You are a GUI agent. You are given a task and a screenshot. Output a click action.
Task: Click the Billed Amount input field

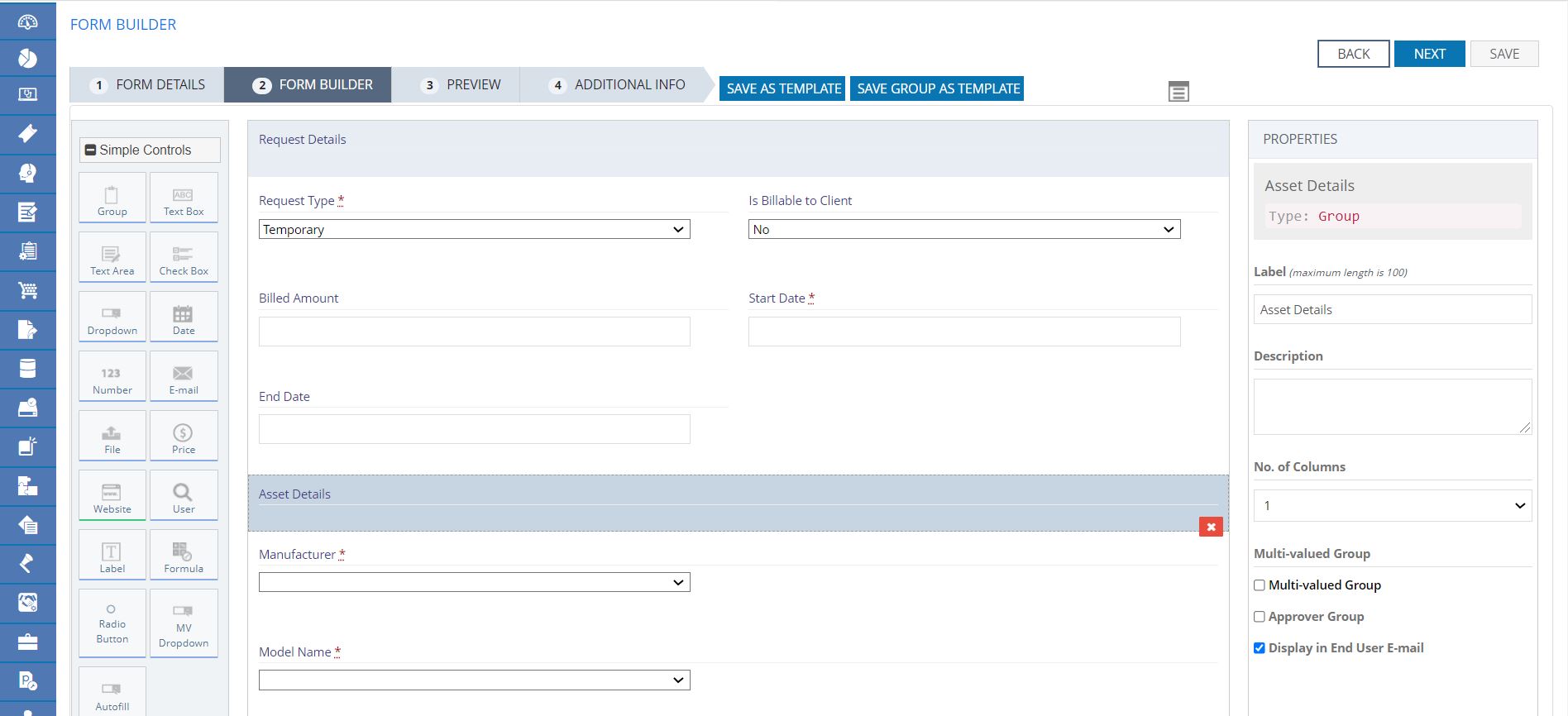(x=475, y=332)
